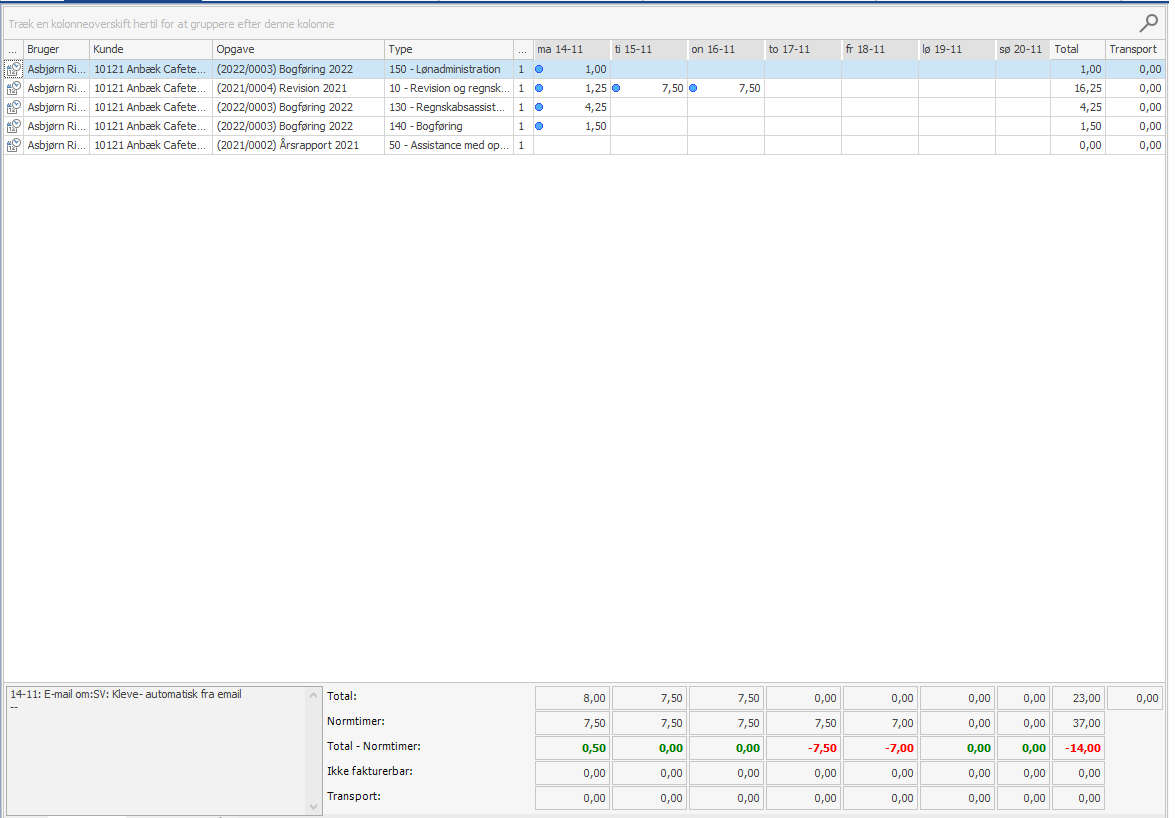Select the 'ma 14-11' day column header
1175x818 pixels.
click(571, 49)
